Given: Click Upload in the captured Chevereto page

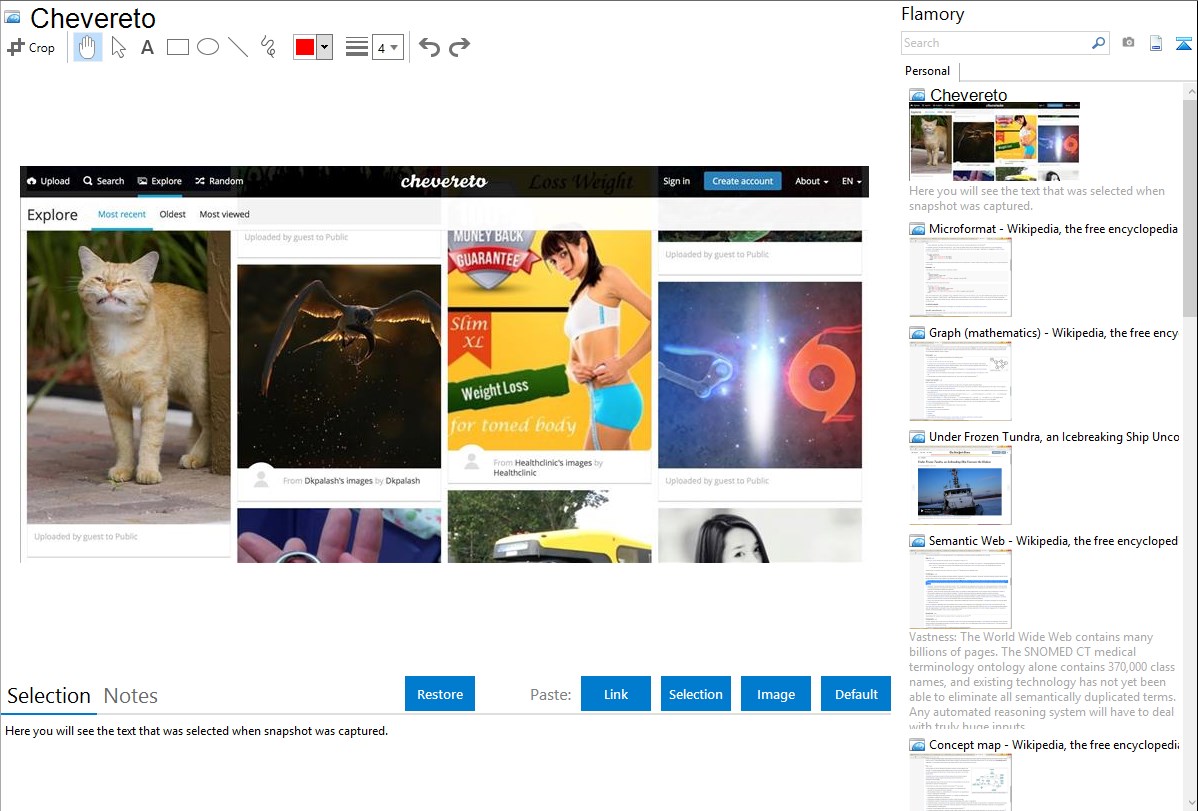Looking at the screenshot, I should (x=48, y=181).
